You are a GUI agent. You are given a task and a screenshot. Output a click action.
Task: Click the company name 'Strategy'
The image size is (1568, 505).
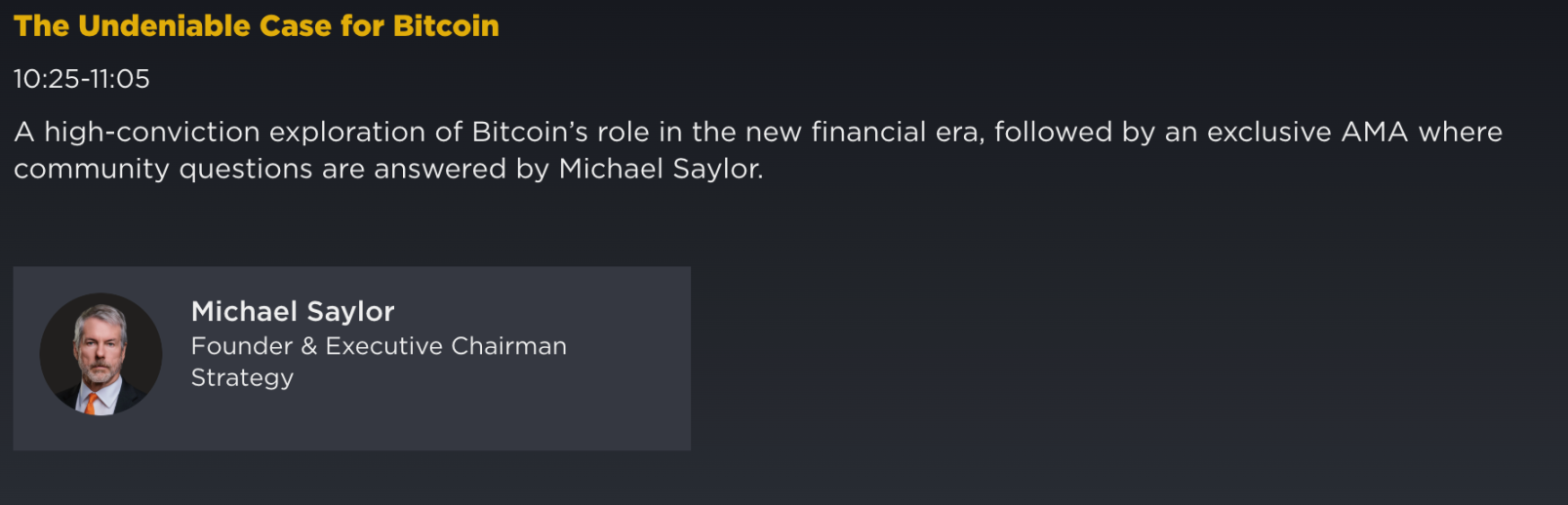click(242, 378)
